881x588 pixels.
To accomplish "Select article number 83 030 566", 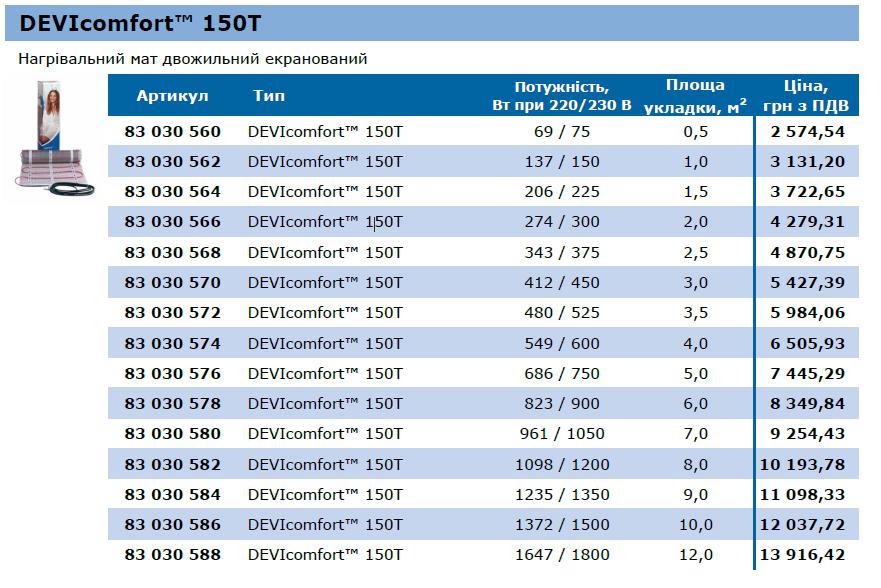I will pos(172,222).
